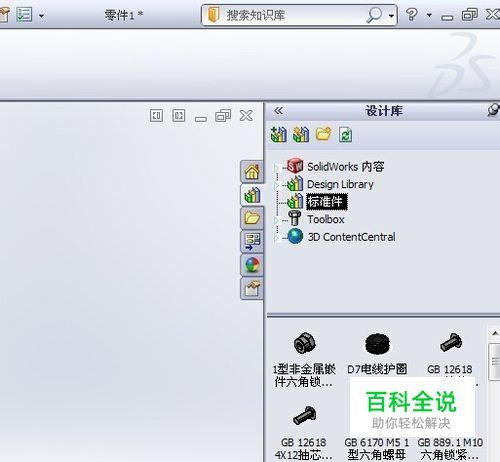This screenshot has height=462, width=500.
Task: Click the SolidWorks 内容 SW icon
Action: pos(295,166)
